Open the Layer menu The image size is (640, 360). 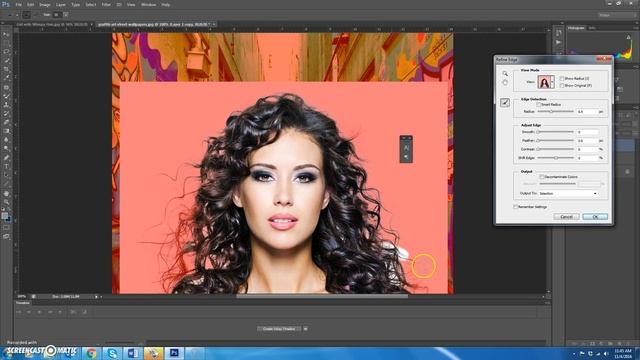(60, 4)
